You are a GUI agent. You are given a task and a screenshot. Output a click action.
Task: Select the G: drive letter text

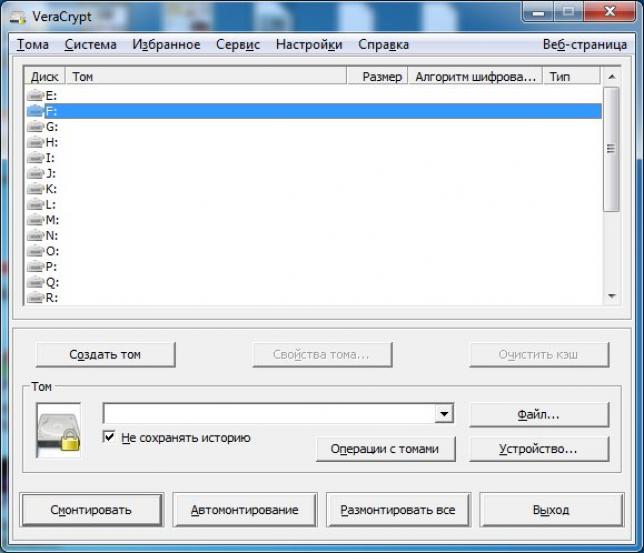(x=52, y=127)
